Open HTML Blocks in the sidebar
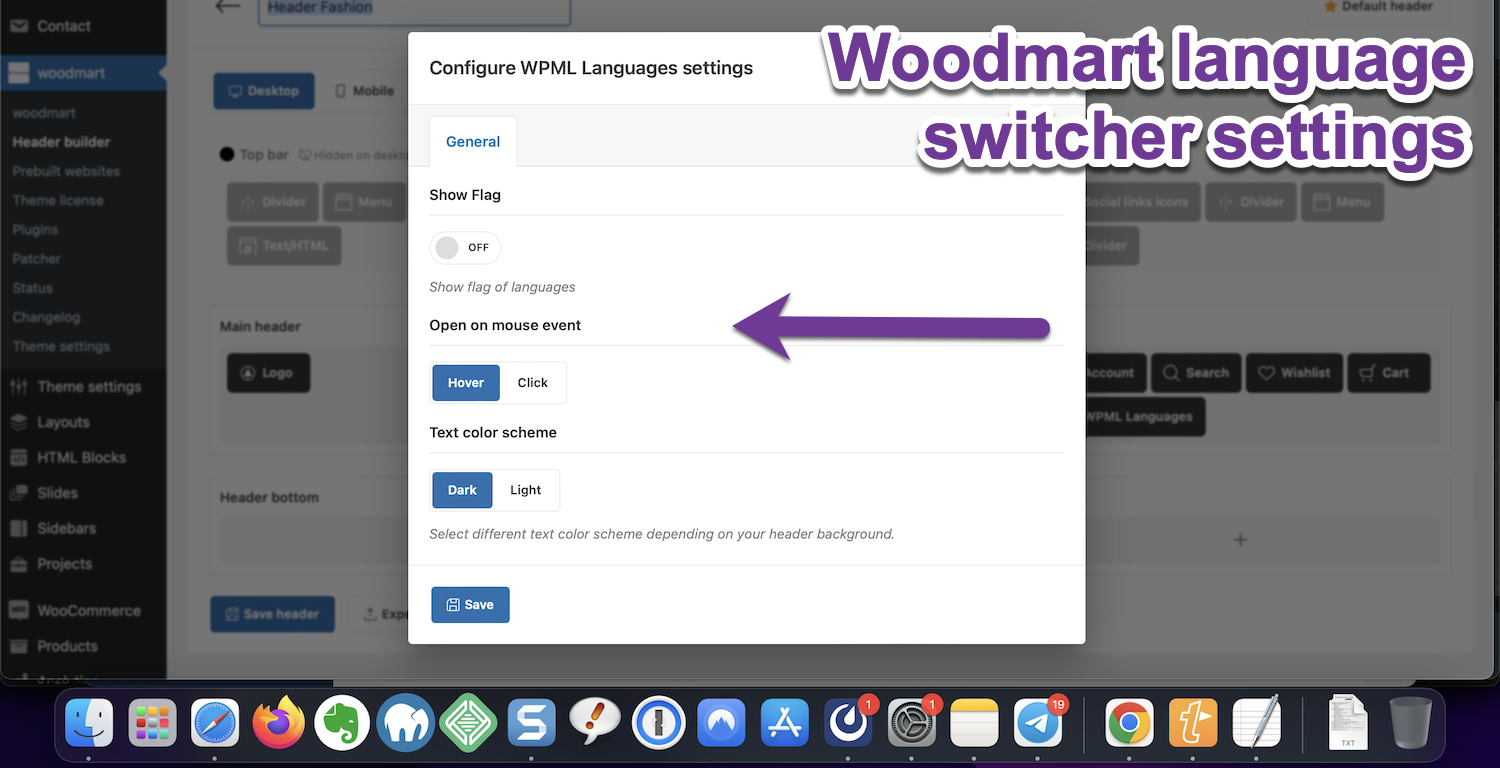The height and width of the screenshot is (768, 1500). tap(81, 458)
